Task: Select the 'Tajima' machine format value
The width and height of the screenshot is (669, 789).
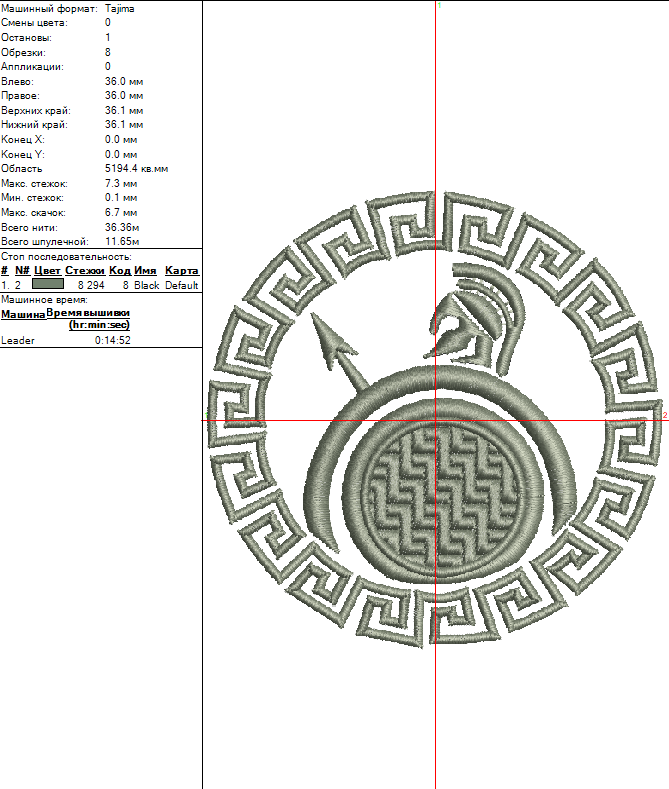Action: tap(120, 9)
